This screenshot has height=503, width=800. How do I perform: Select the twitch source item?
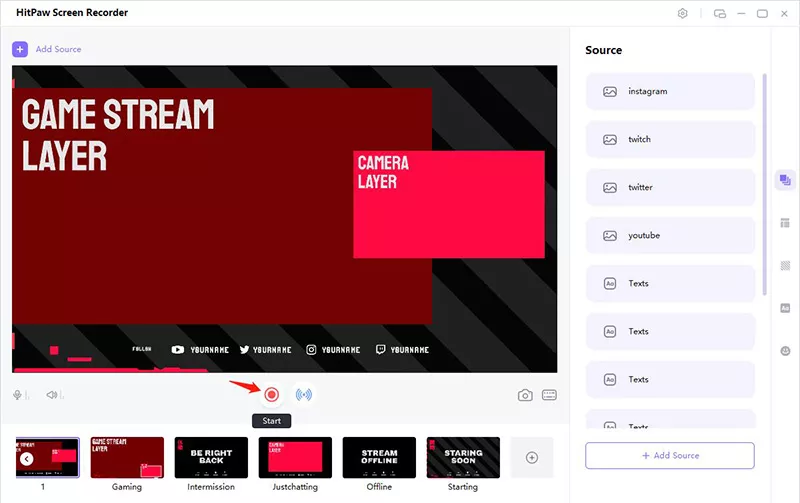(670, 139)
